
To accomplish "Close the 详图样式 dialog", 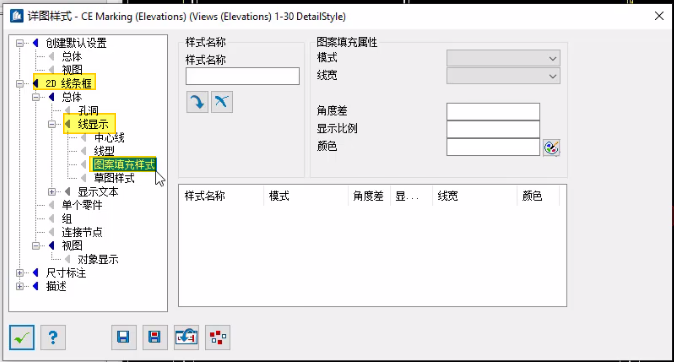I will (659, 16).
